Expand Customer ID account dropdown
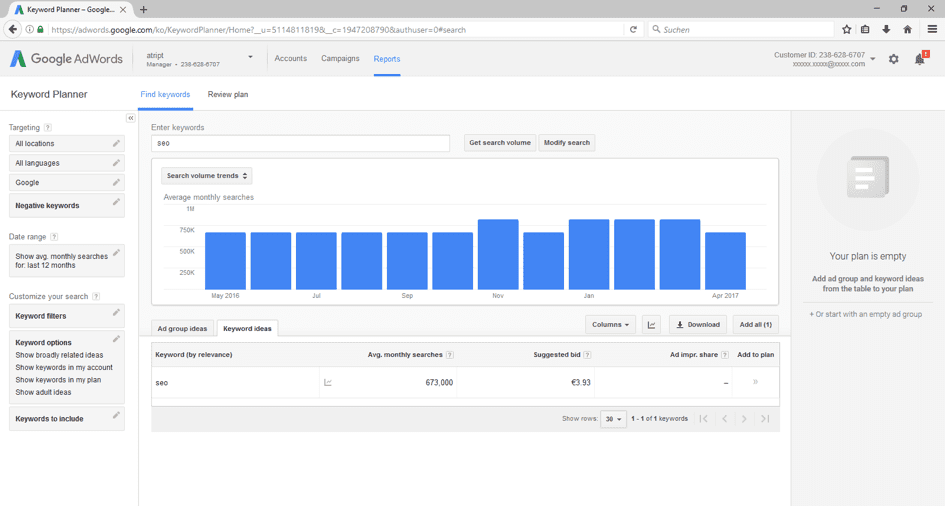Screen dimensions: 945x506 pos(873,59)
